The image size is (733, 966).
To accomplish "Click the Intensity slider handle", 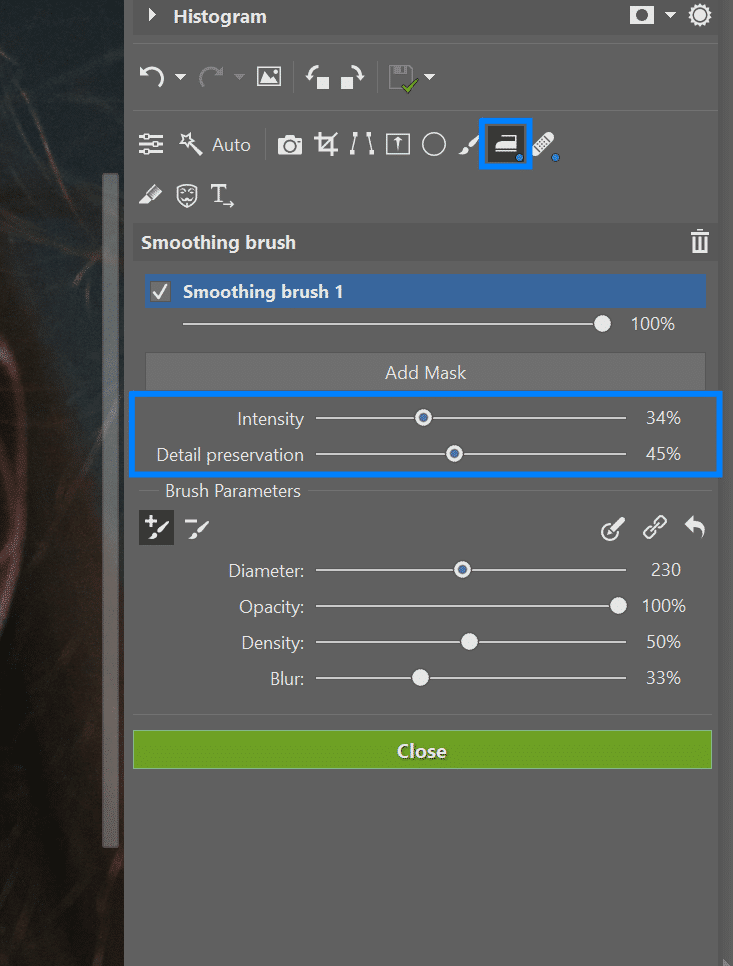I will point(424,418).
